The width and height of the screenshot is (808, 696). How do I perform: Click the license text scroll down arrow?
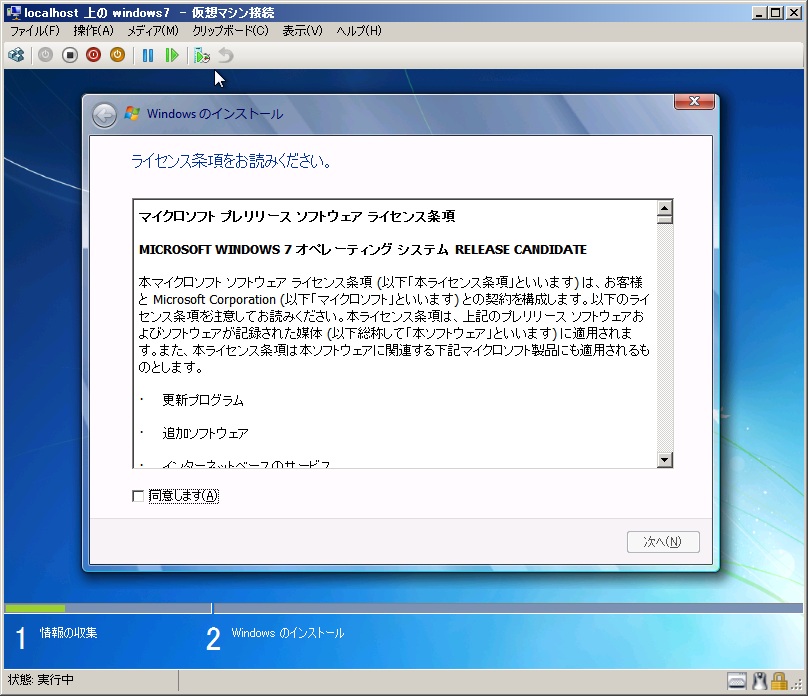[665, 460]
